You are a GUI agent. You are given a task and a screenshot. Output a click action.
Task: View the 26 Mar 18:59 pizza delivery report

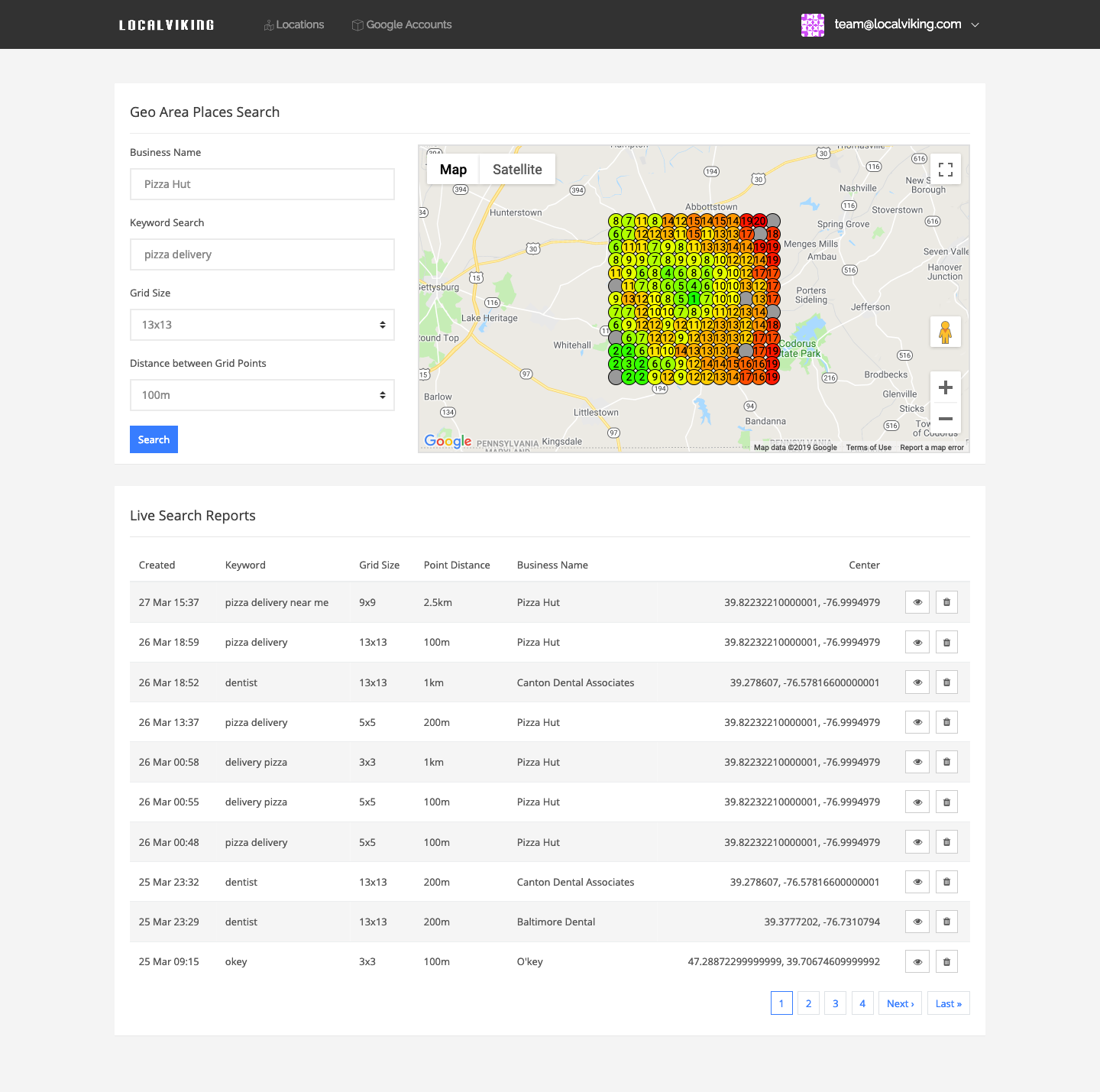coord(917,642)
